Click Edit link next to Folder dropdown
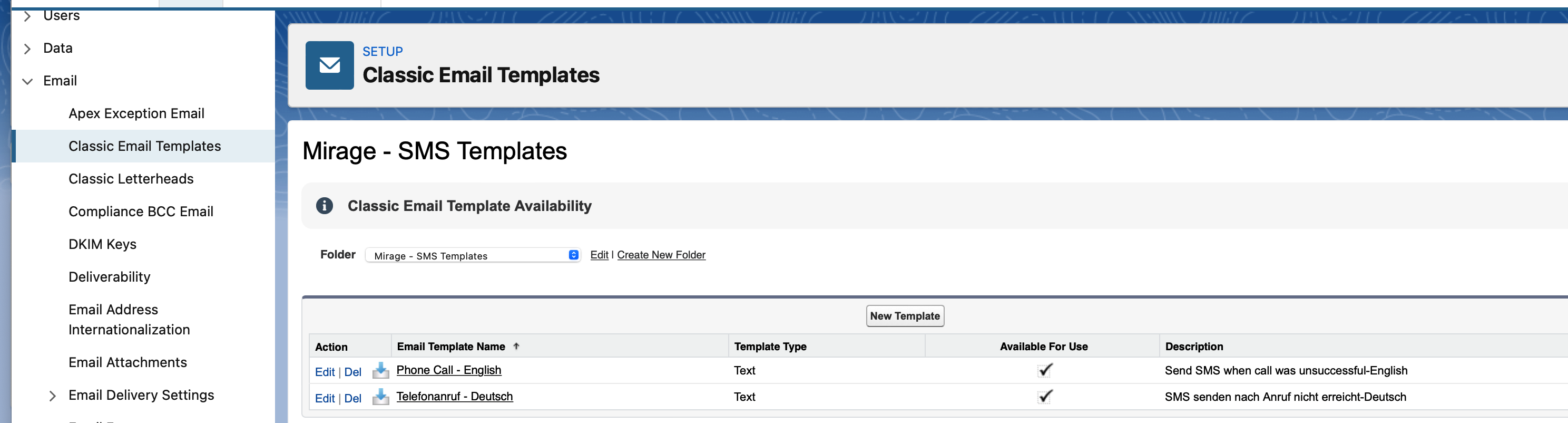Screen dimensions: 1568x423 pyautogui.click(x=599, y=255)
